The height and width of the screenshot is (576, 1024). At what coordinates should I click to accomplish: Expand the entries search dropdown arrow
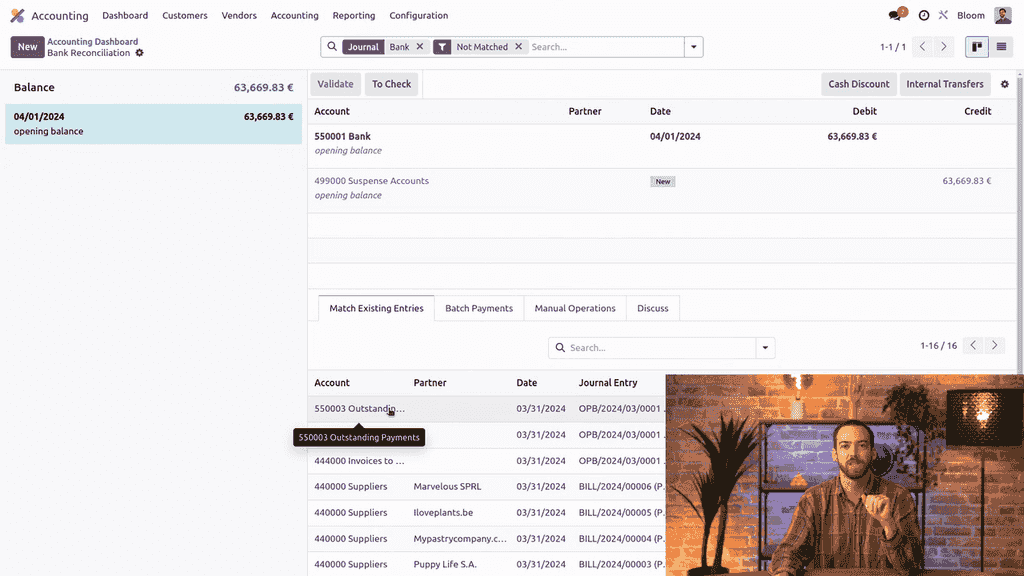click(765, 348)
